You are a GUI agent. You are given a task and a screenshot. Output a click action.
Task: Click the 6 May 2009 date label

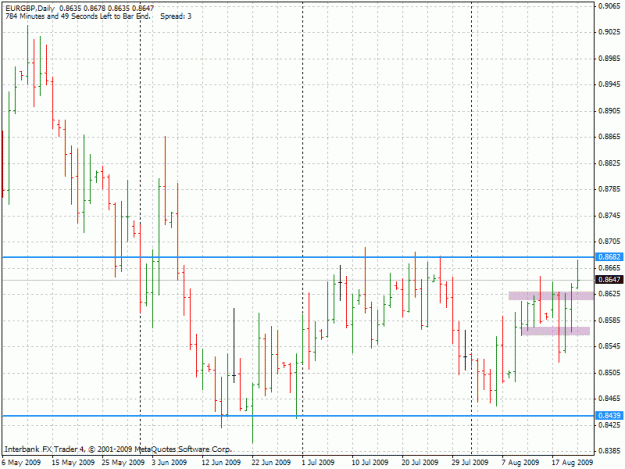point(21,463)
